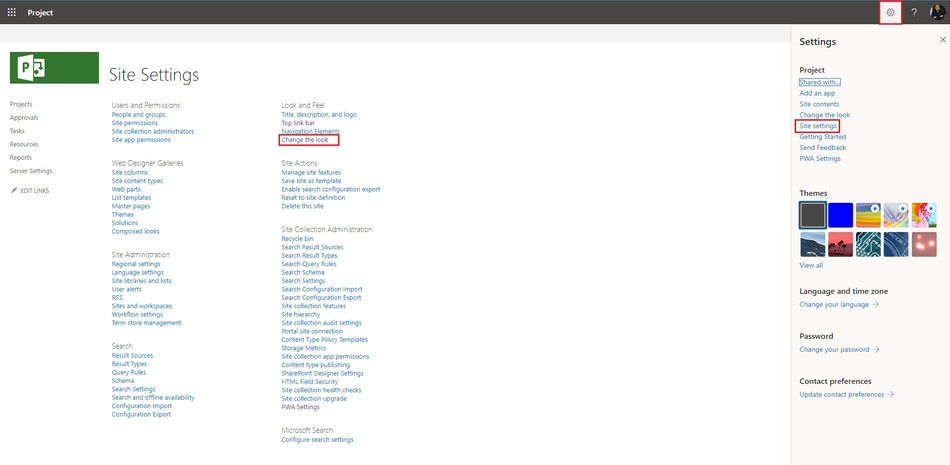Open Term store management link
This screenshot has width=950, height=465.
click(x=146, y=323)
